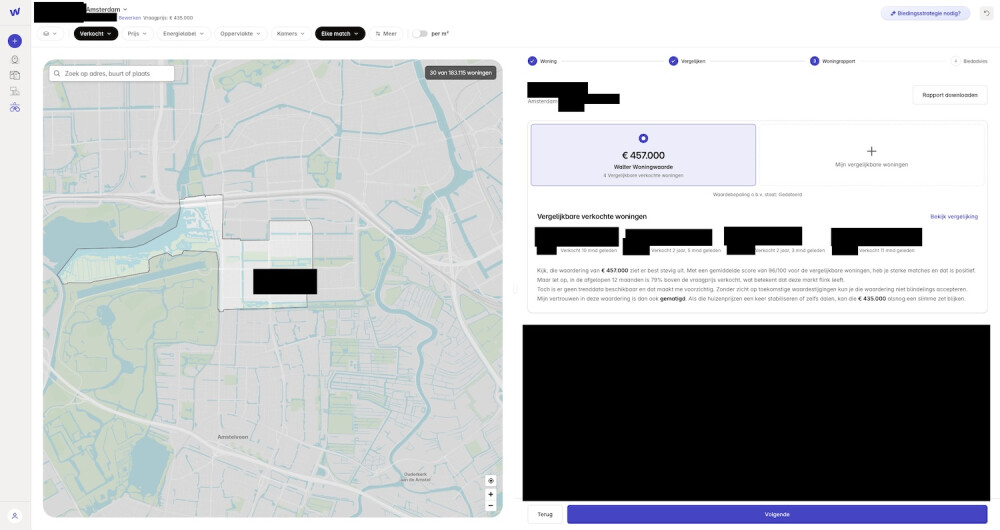Go to the Vergelijken step
The height and width of the screenshot is (530, 1000).
click(x=687, y=61)
